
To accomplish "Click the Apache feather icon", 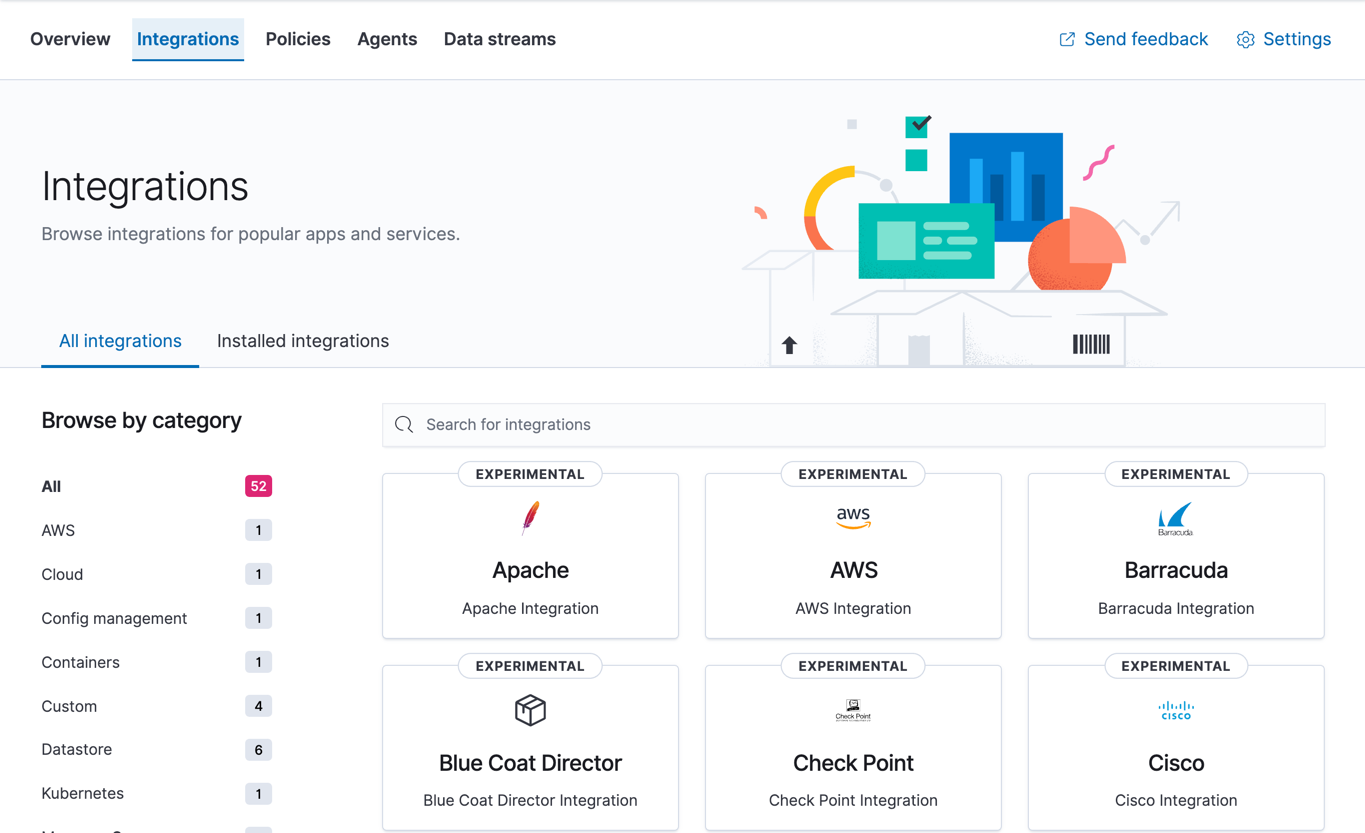I will [x=530, y=517].
